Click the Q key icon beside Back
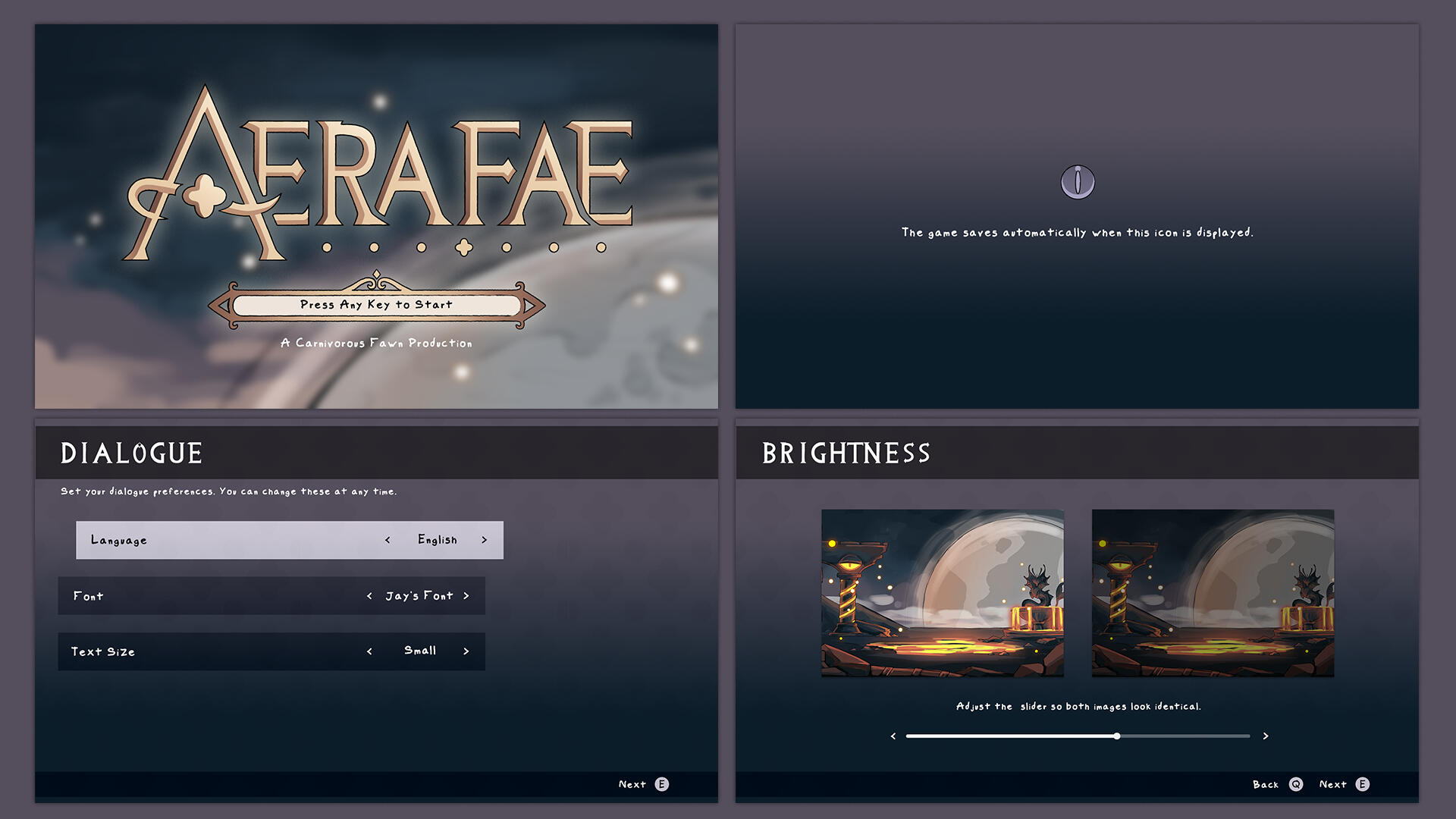This screenshot has height=819, width=1456. pos(1296,784)
